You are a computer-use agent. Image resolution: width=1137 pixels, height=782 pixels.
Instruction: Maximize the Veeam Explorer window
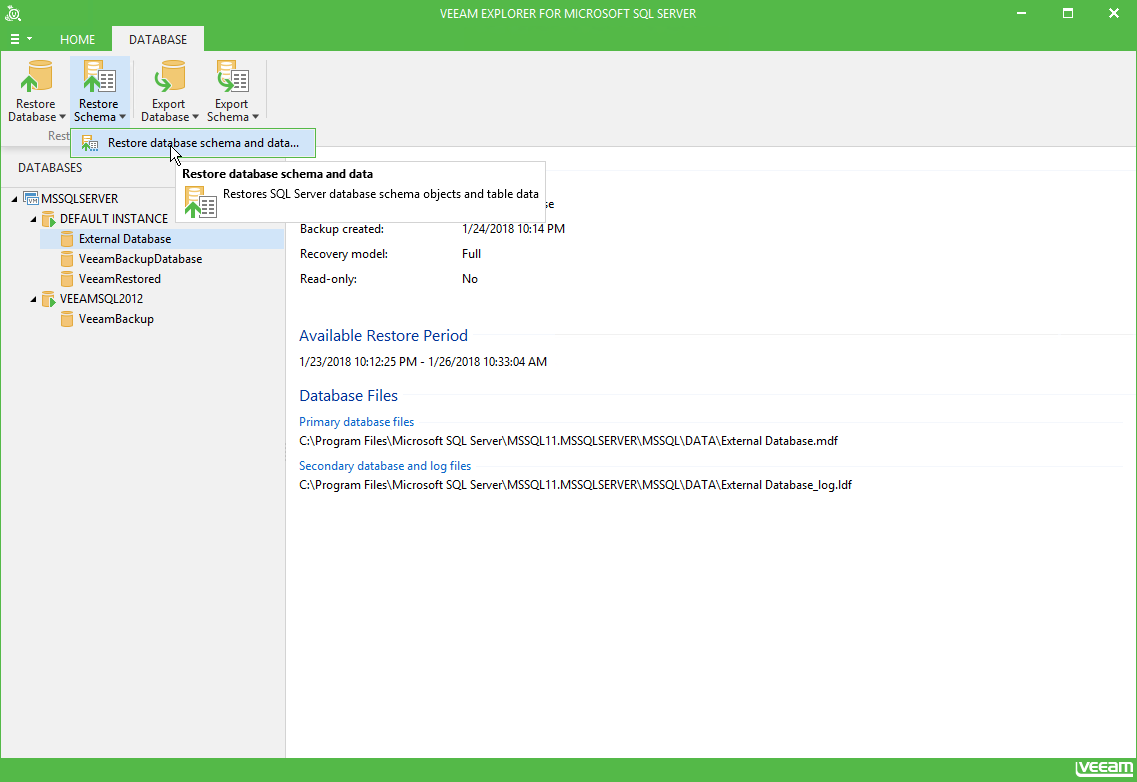click(1067, 13)
